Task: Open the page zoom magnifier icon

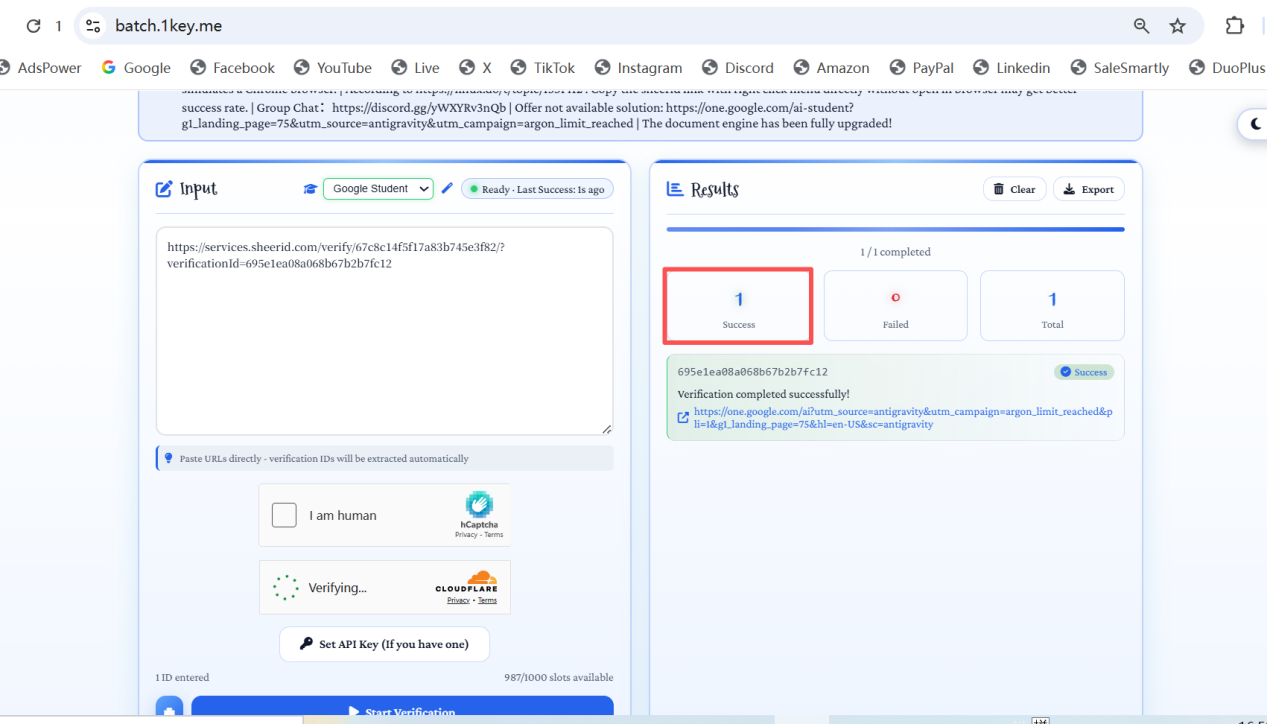Action: coord(1141,26)
